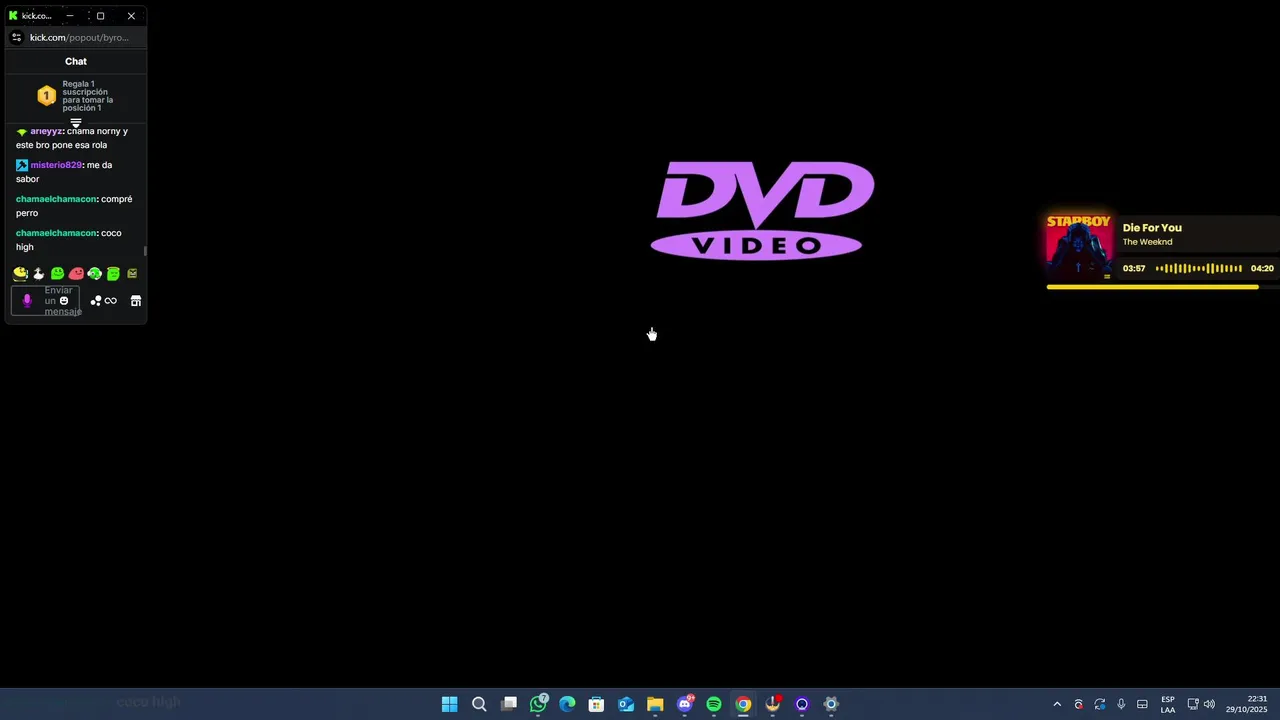Open misterio829 user profile
This screenshot has width=1280, height=720.
tap(56, 165)
